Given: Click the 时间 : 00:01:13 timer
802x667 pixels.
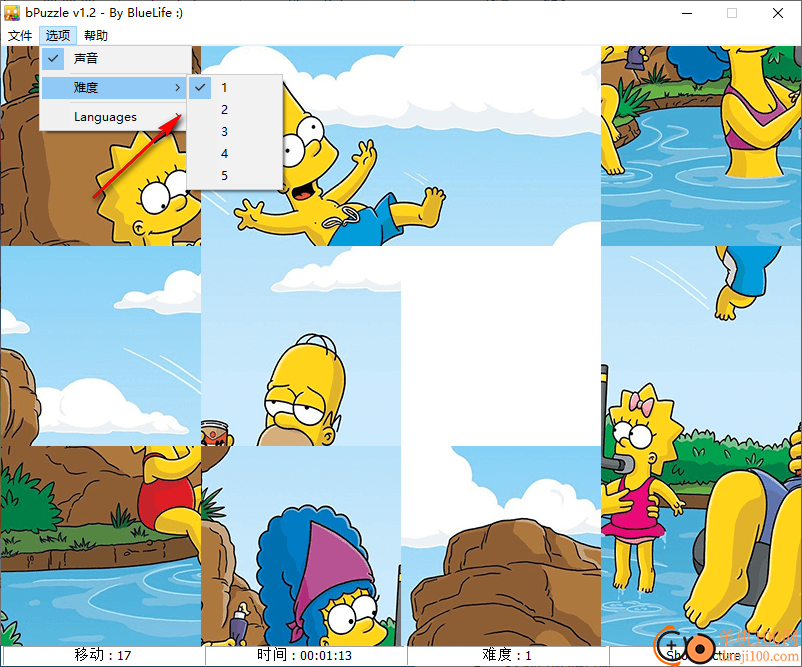Looking at the screenshot, I should pos(305,655).
